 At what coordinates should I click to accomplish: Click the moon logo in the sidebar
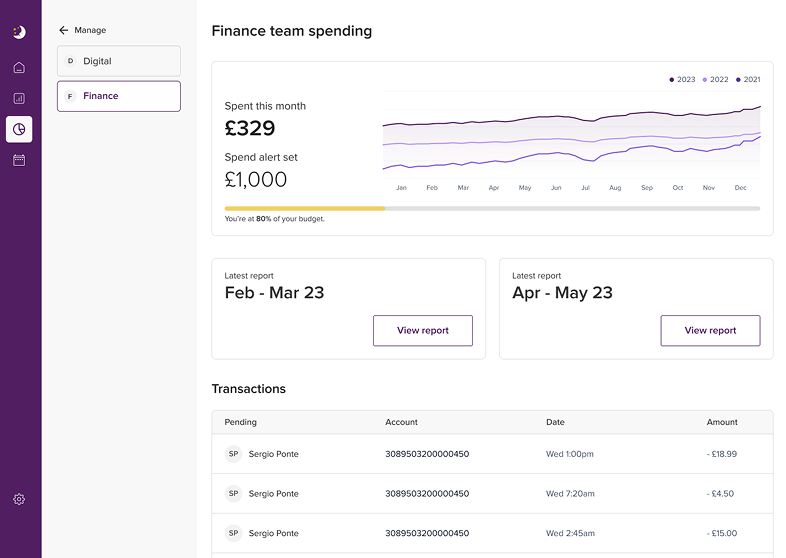tap(19, 32)
